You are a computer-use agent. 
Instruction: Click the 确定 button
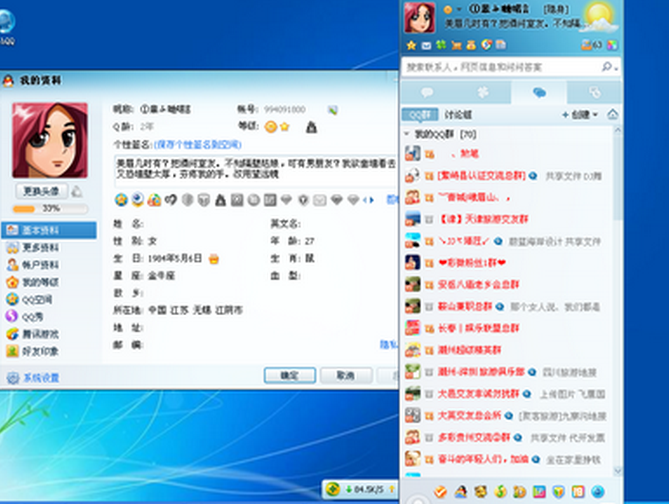[x=290, y=376]
